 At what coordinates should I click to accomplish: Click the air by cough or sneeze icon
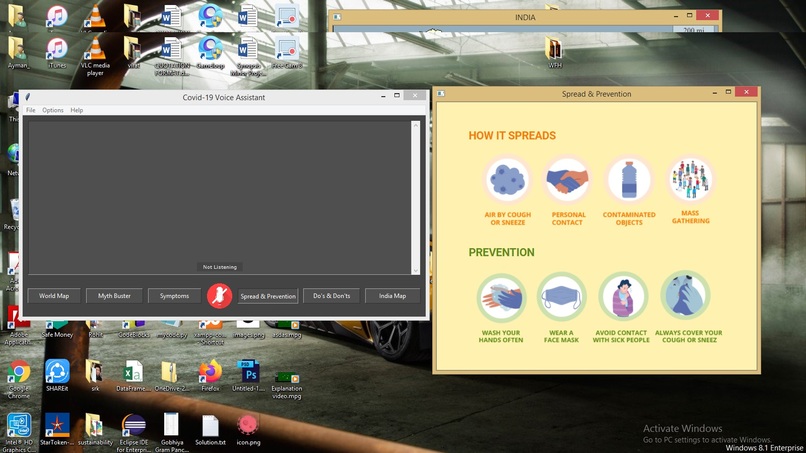(507, 180)
